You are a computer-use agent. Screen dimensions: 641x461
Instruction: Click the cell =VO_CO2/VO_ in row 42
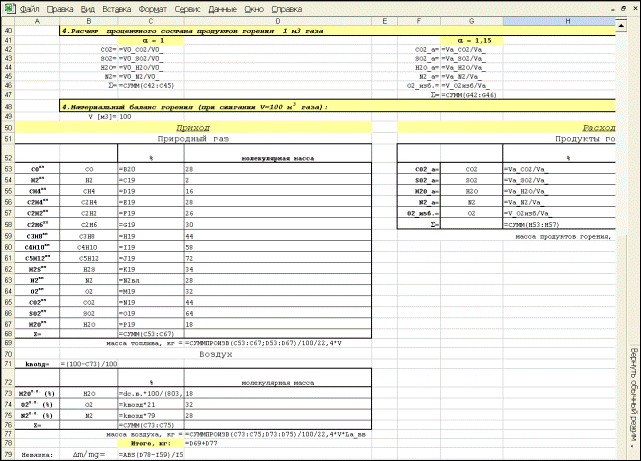(151, 50)
